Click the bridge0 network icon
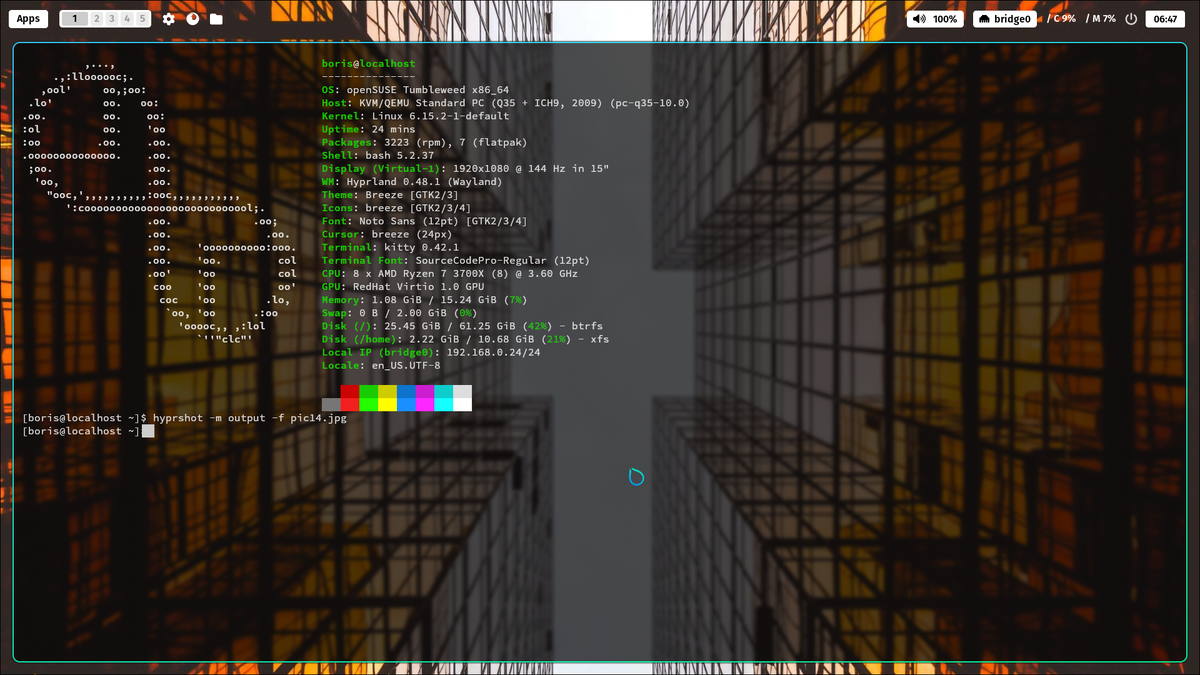 point(984,18)
